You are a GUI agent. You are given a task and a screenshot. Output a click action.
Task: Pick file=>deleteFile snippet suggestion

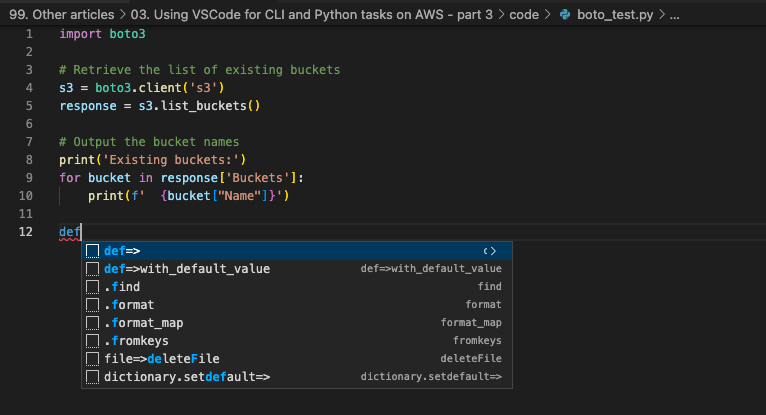(x=297, y=359)
